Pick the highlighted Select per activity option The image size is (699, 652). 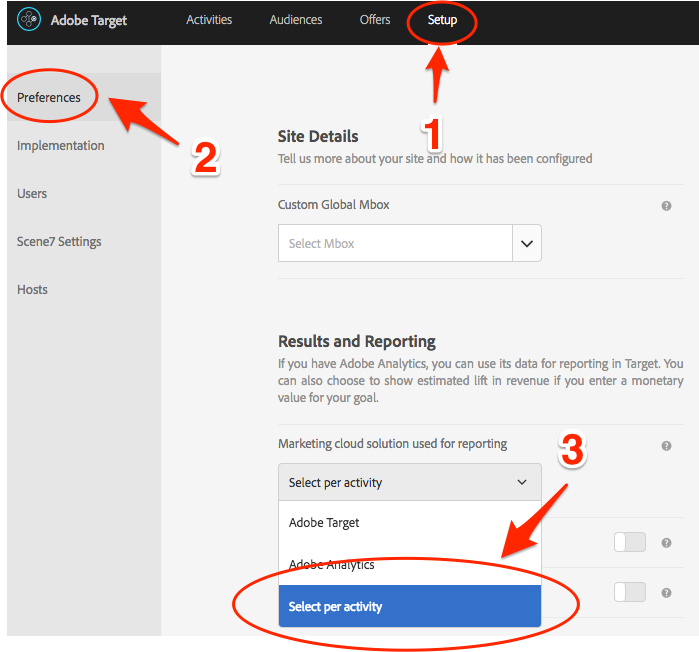coord(410,606)
